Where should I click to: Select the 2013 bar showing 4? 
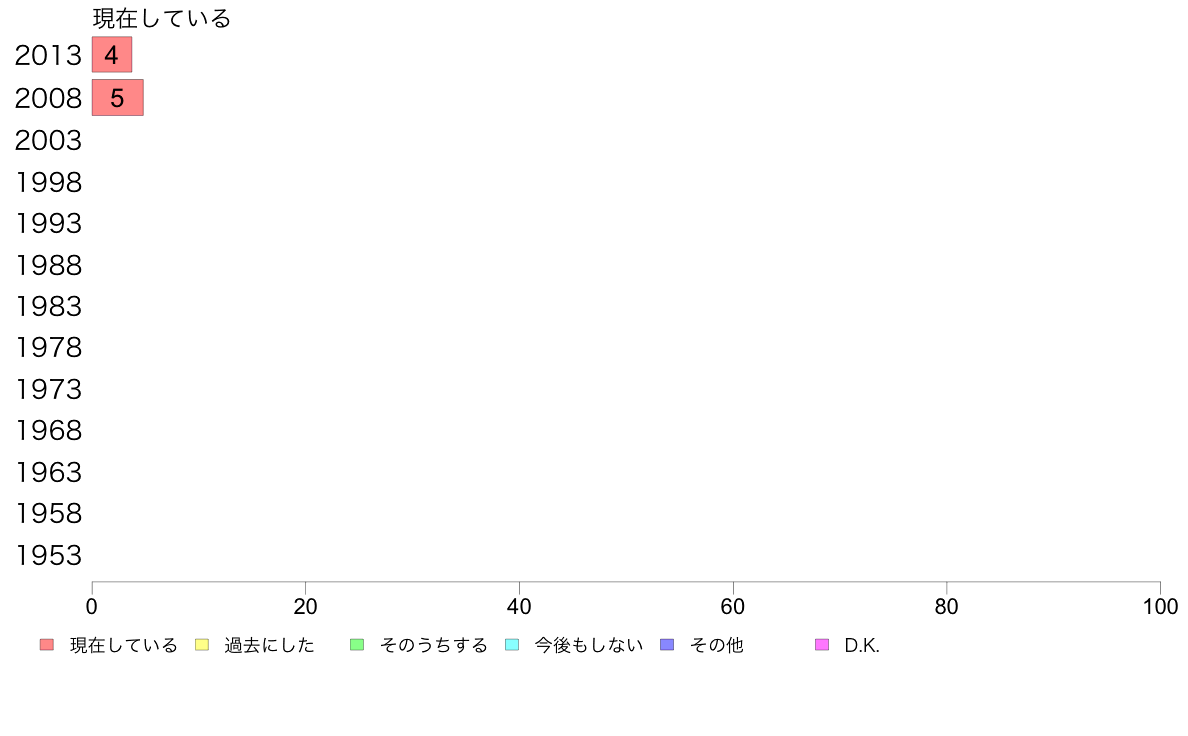pos(112,55)
